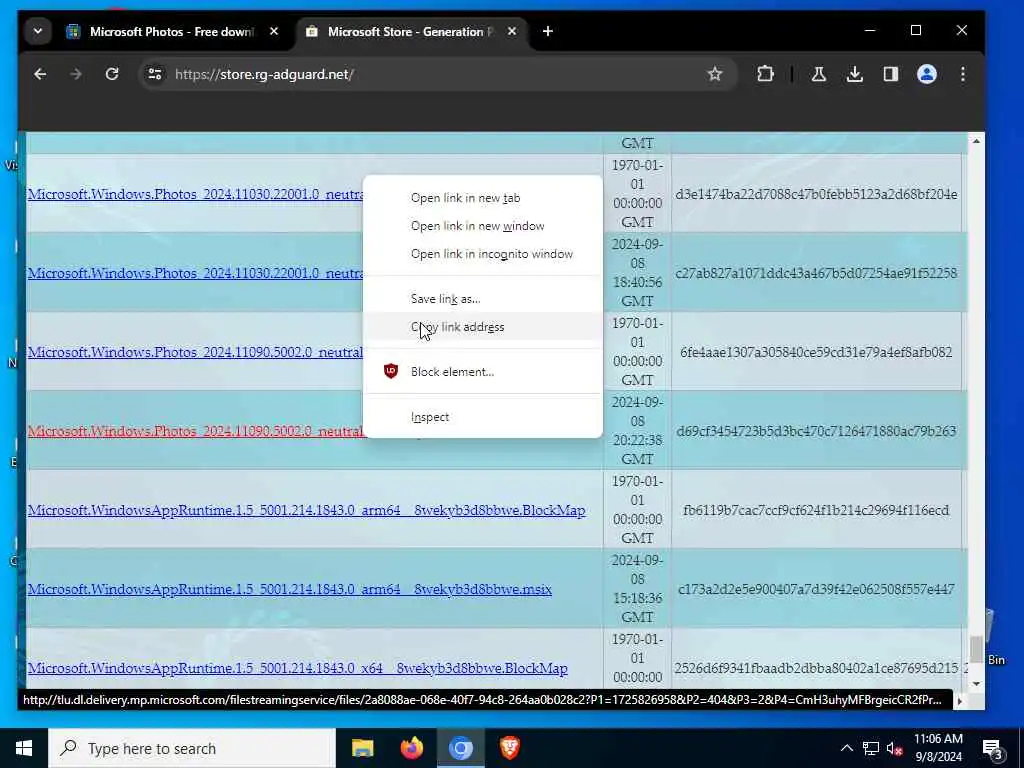Select the Microsoft Store - Generation tab

(411, 31)
